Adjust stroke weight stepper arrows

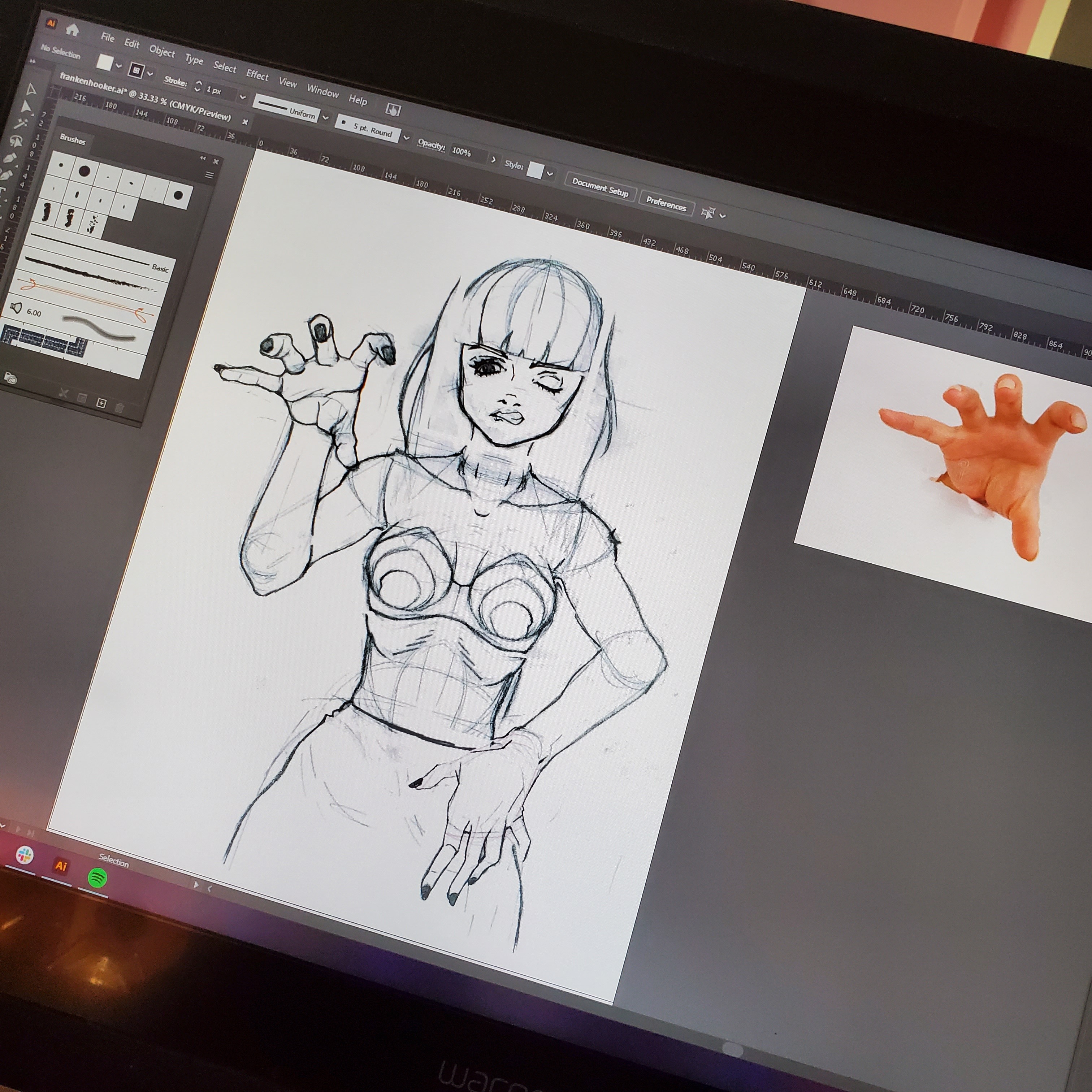[x=198, y=86]
